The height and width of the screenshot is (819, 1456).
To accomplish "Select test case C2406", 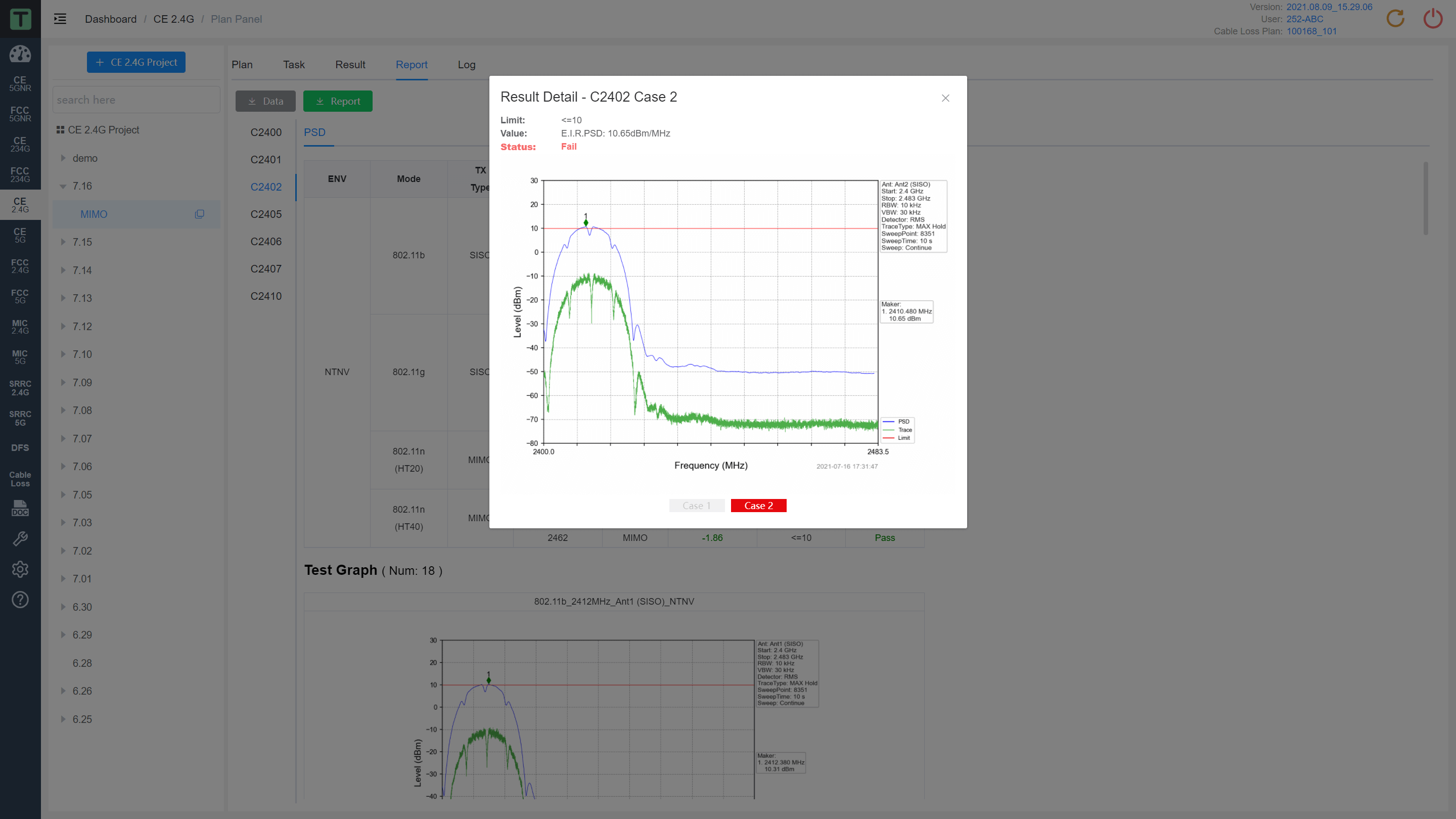I will pyautogui.click(x=266, y=241).
